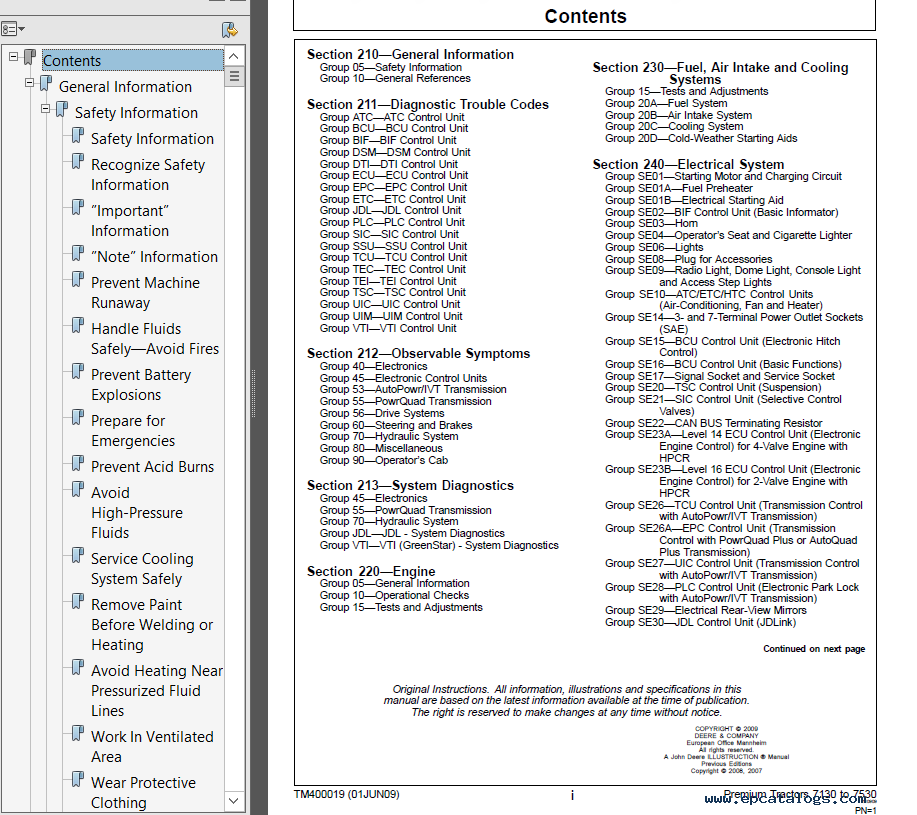Collapse the General Information bookmark node
This screenshot has width=917, height=815.
(29, 83)
